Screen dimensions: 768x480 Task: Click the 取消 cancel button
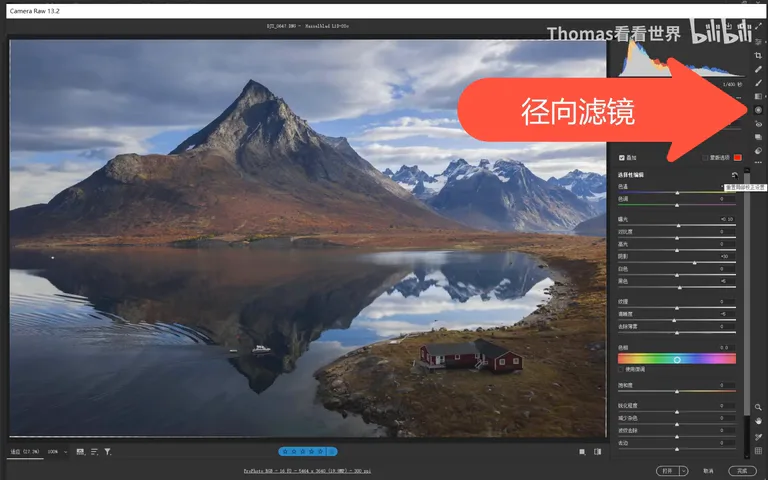(708, 471)
